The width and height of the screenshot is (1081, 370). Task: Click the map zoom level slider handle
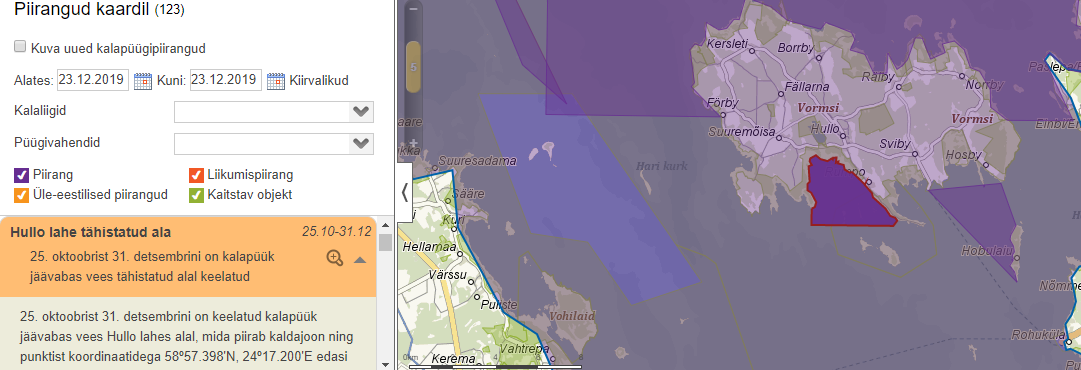(414, 67)
